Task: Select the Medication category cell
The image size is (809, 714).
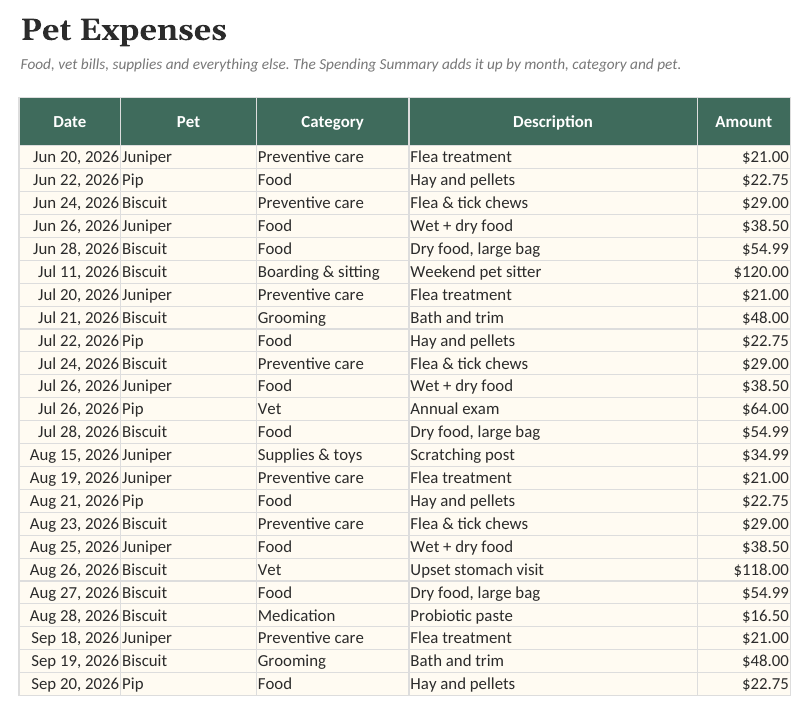Action: click(332, 616)
